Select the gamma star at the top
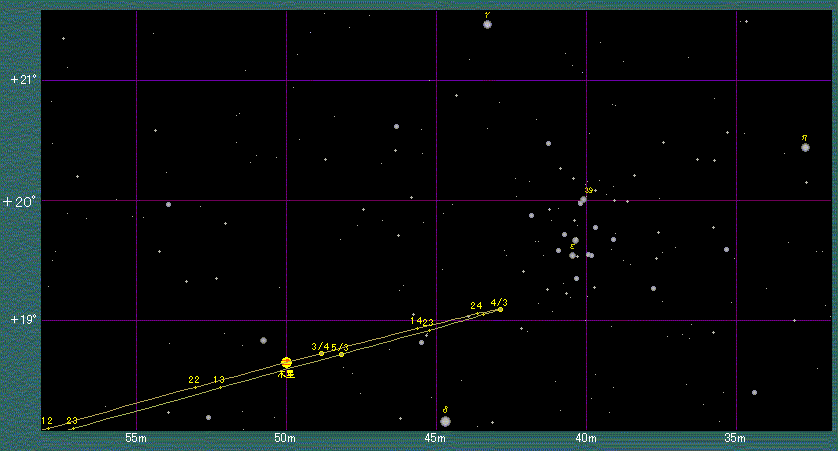The image size is (838, 451). pyautogui.click(x=487, y=24)
